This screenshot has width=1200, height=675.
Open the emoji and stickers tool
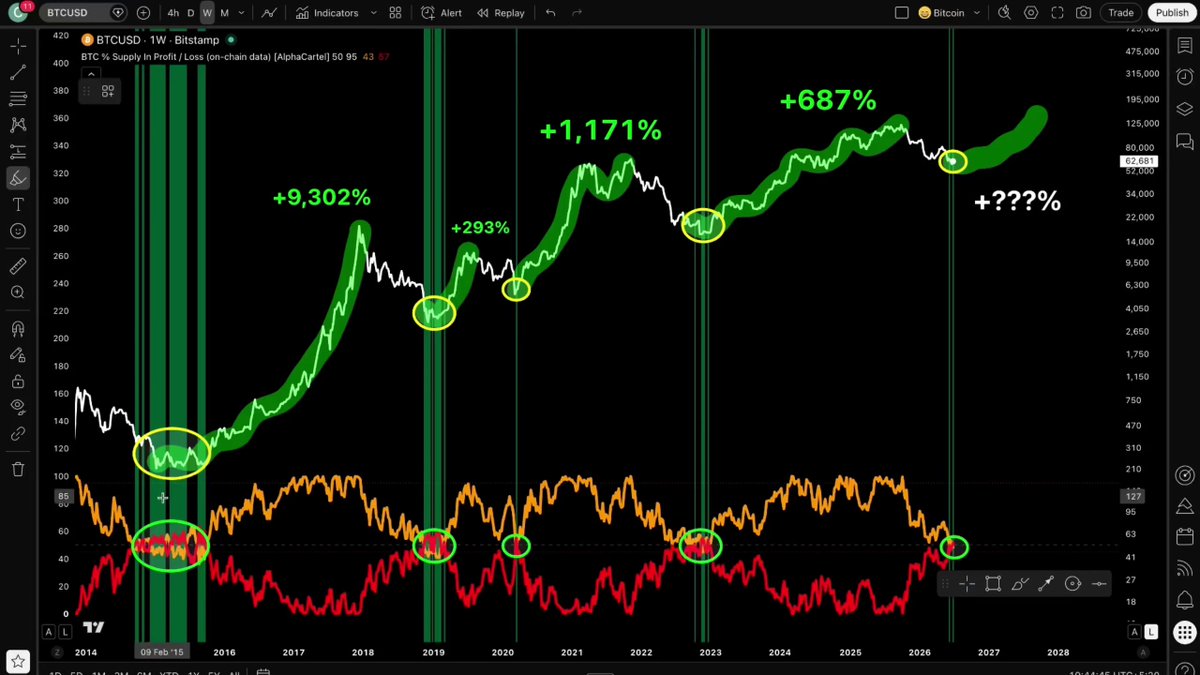[18, 231]
